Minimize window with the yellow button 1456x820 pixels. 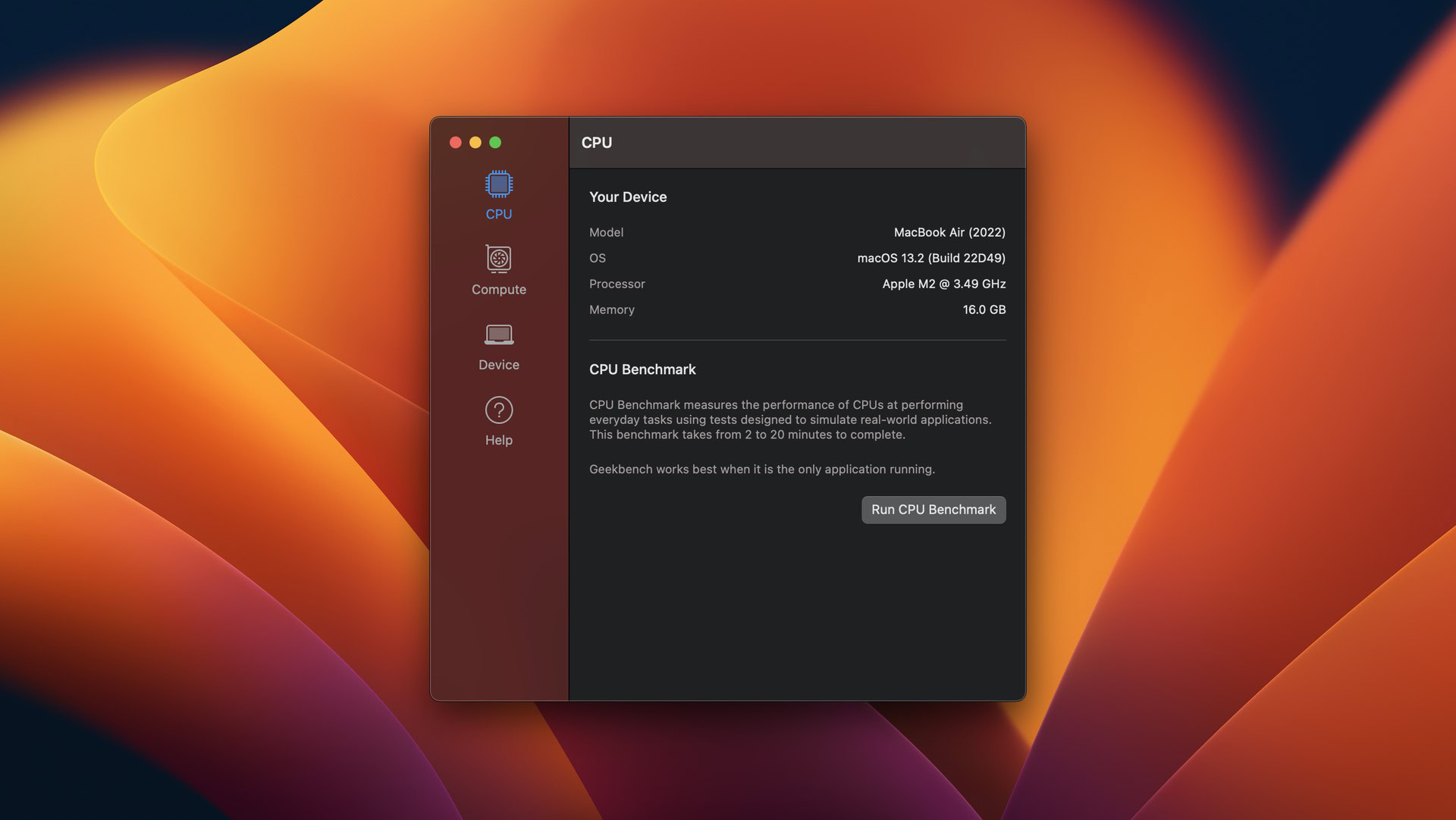(475, 143)
